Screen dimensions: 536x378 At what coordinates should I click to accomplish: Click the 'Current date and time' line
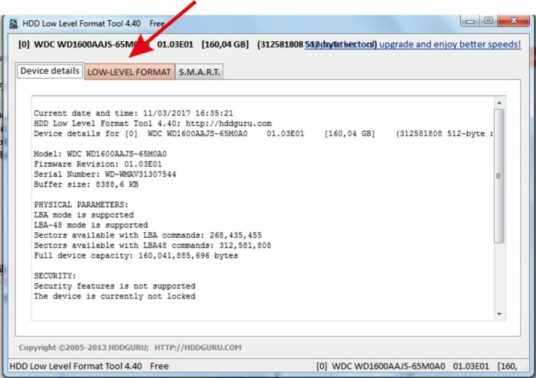click(x=133, y=113)
